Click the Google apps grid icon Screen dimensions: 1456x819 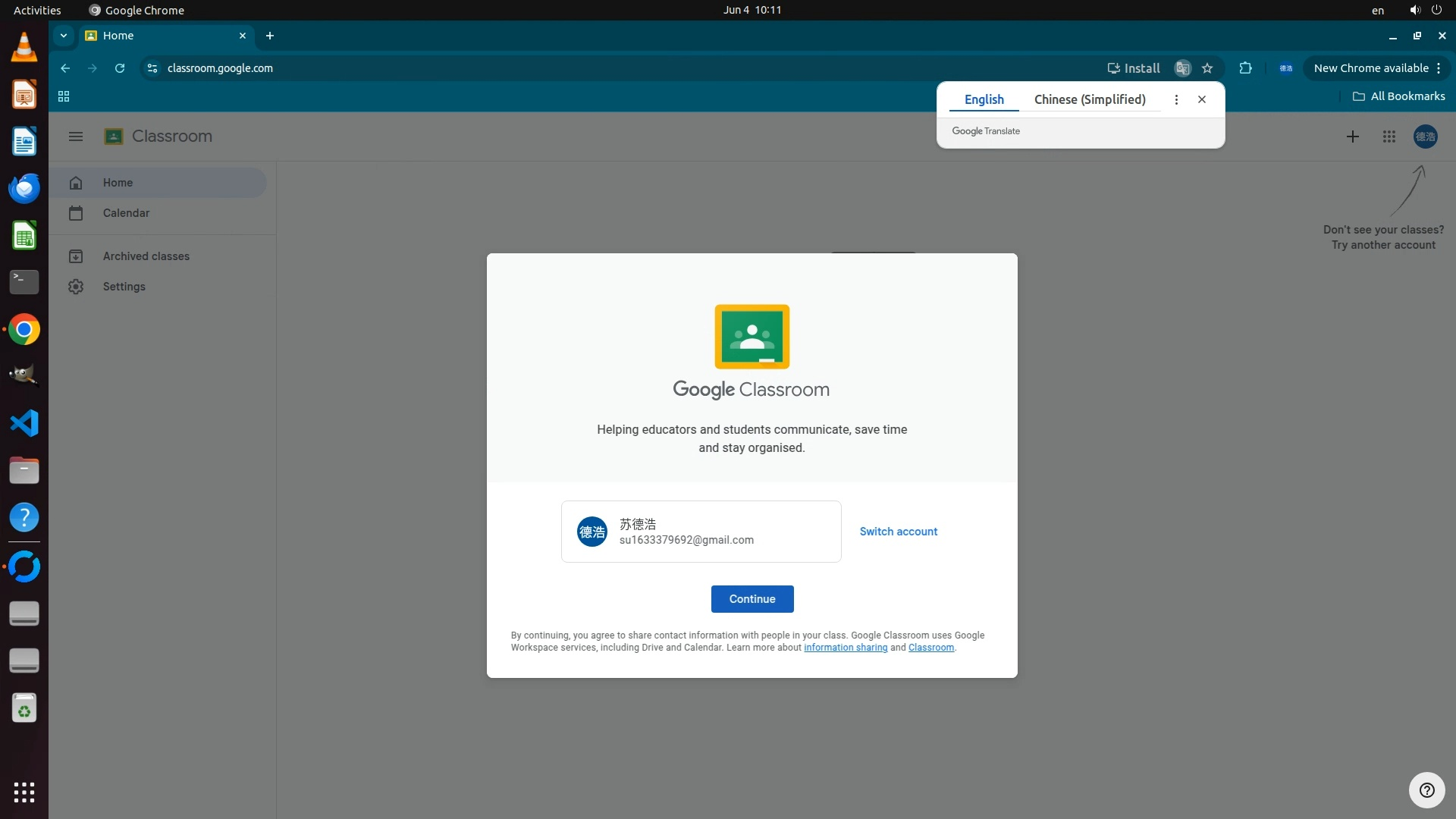pyautogui.click(x=1389, y=136)
